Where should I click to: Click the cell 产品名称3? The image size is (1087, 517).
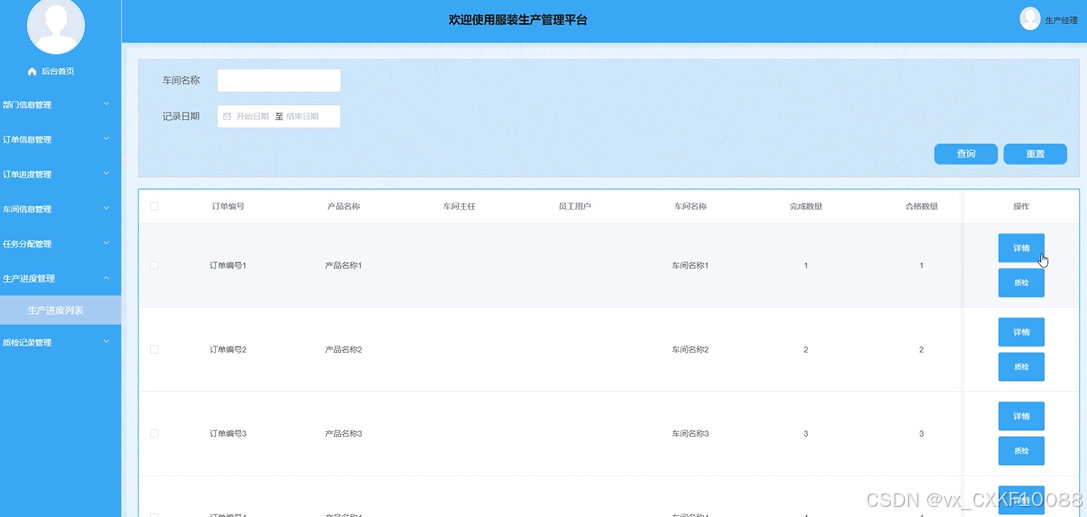coord(343,433)
